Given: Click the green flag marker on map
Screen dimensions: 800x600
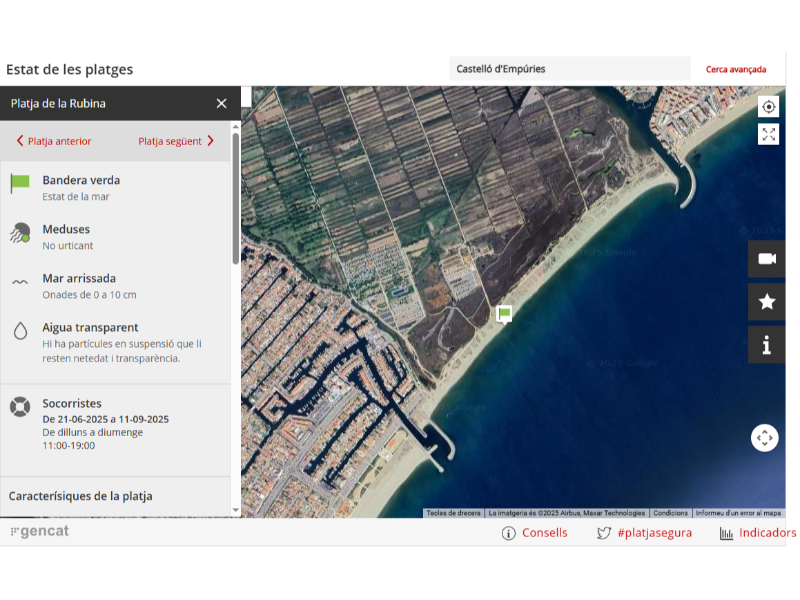Looking at the screenshot, I should pyautogui.click(x=505, y=314).
